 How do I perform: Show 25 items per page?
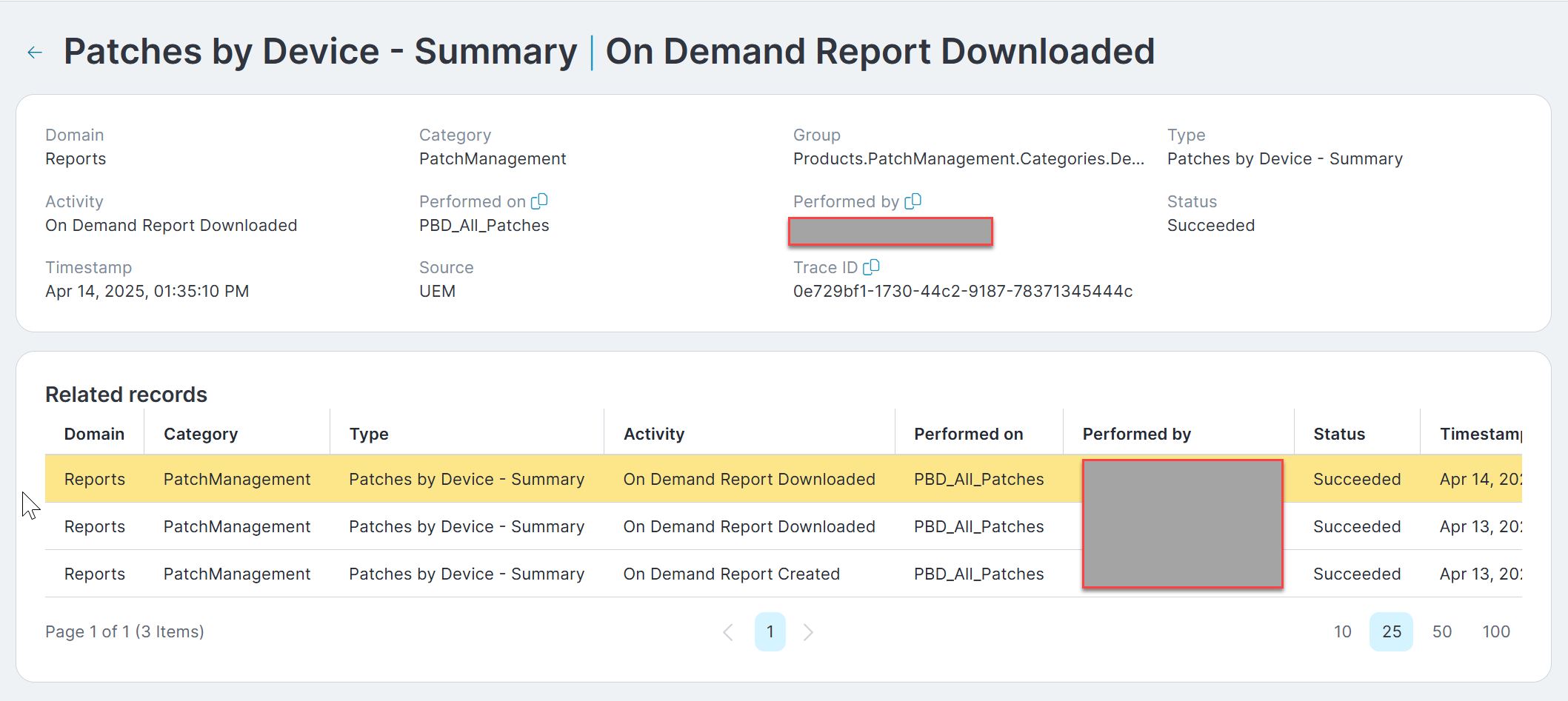(x=1391, y=632)
